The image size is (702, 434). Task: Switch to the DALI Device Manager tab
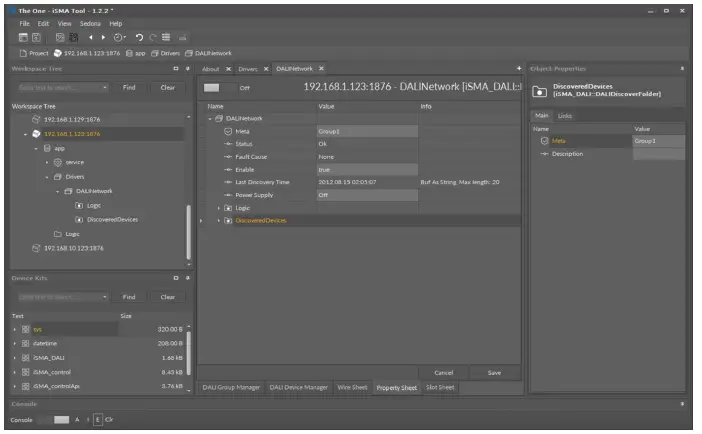click(299, 387)
